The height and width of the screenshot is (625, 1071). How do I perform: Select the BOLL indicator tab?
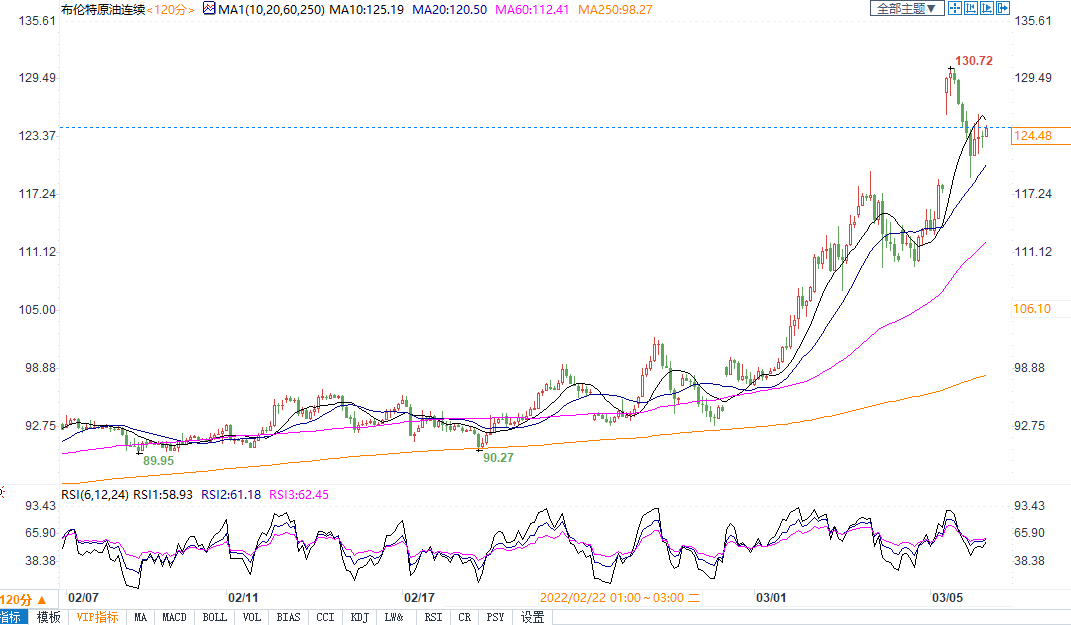click(x=214, y=617)
